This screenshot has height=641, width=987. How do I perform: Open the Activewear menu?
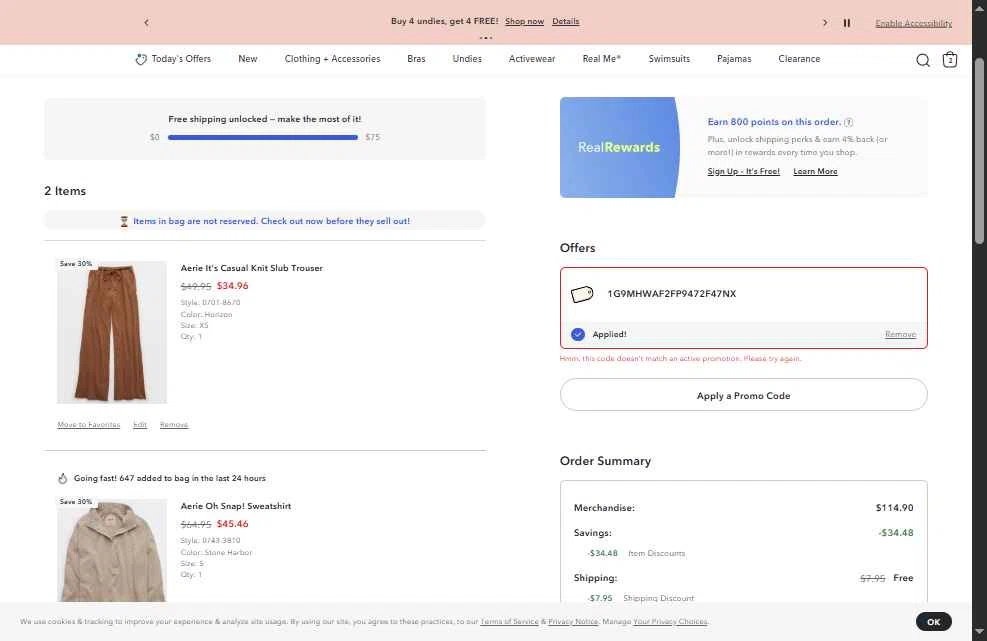click(x=532, y=59)
